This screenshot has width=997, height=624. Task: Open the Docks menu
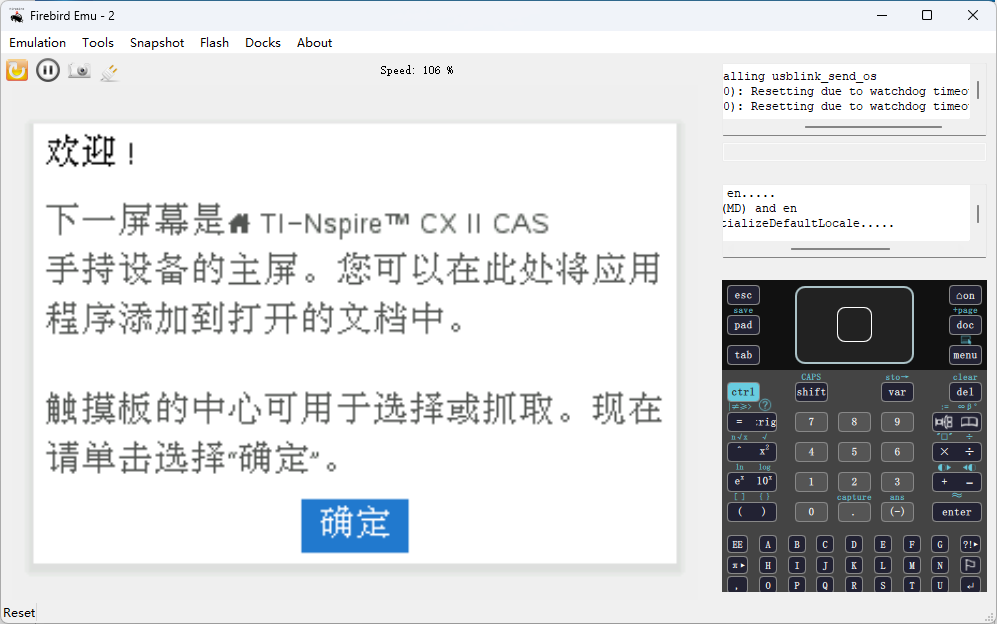[x=263, y=43]
